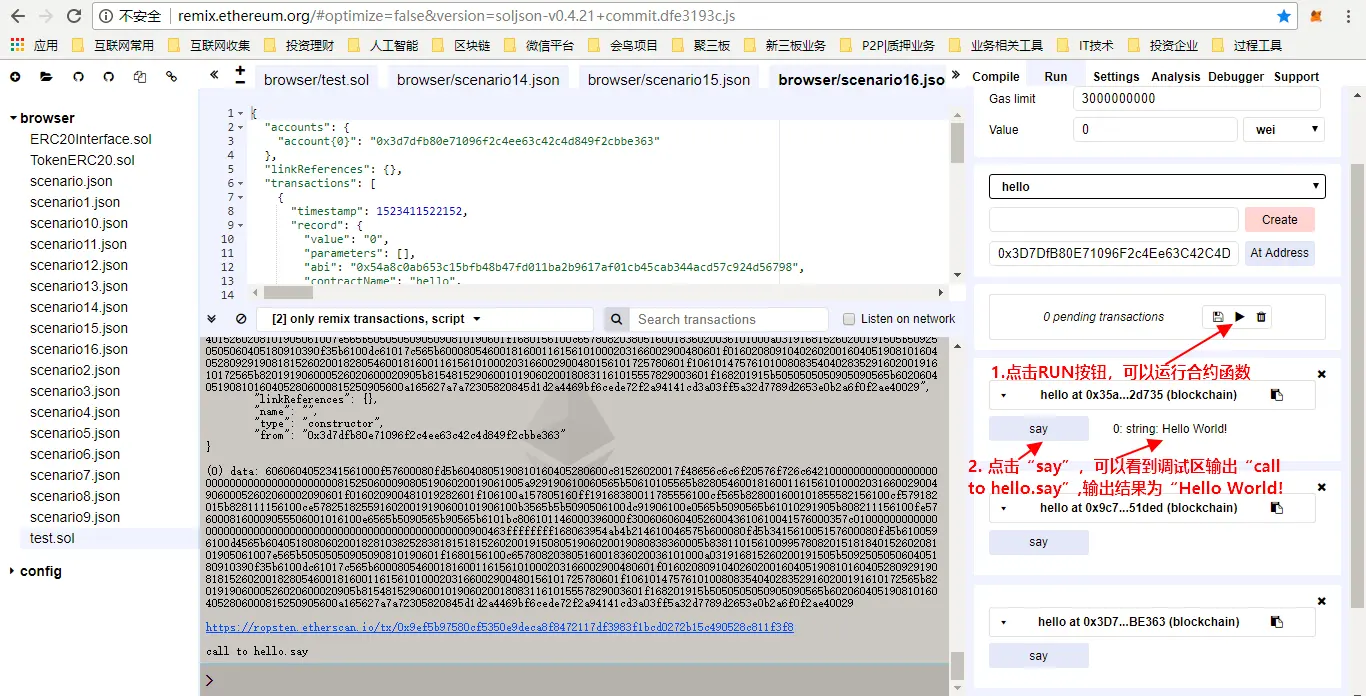Open the Debugger tab
This screenshot has height=696, width=1366.
pyautogui.click(x=1236, y=77)
